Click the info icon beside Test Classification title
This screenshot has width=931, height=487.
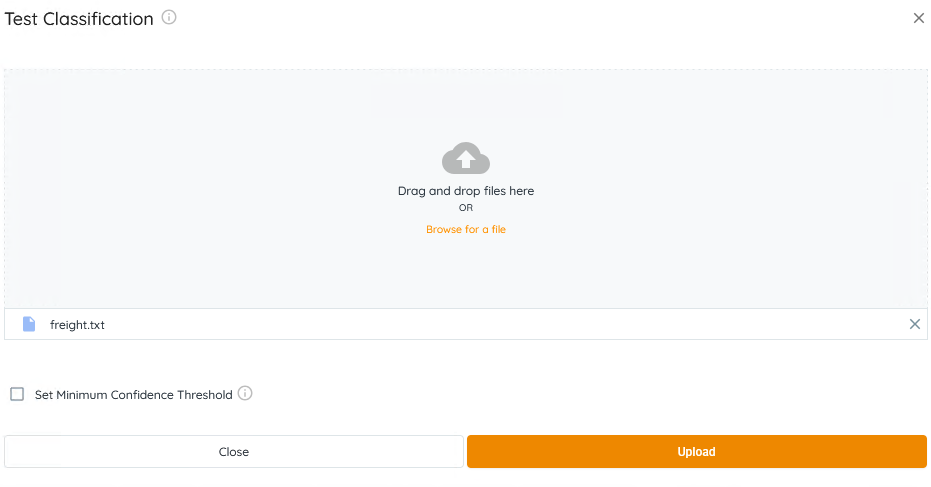click(169, 18)
